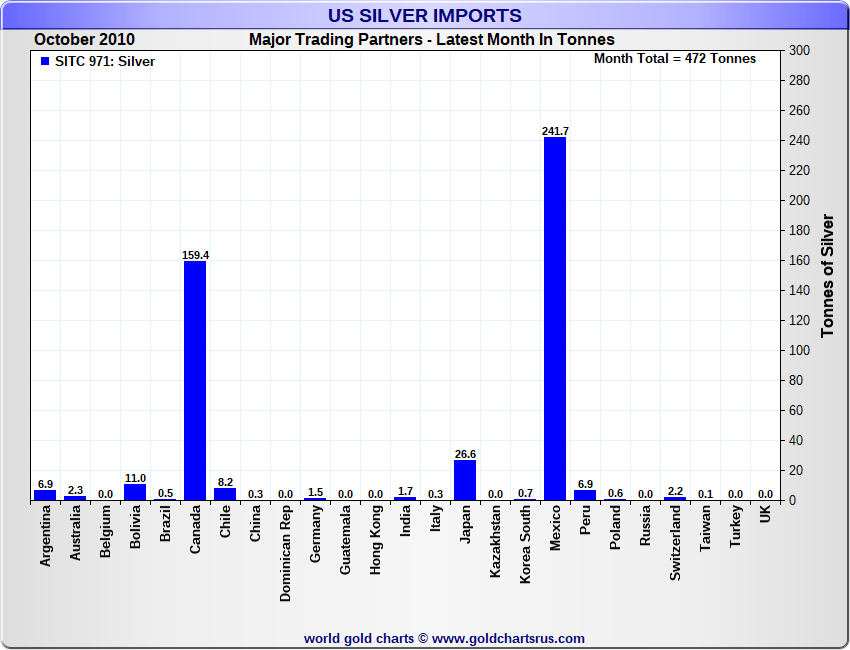
Task: Click the Korea South axis label
Action: tap(525, 544)
